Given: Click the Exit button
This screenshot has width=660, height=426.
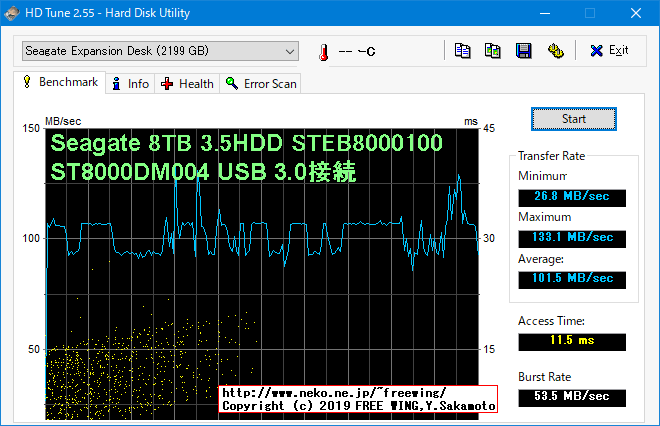Looking at the screenshot, I should [x=609, y=51].
